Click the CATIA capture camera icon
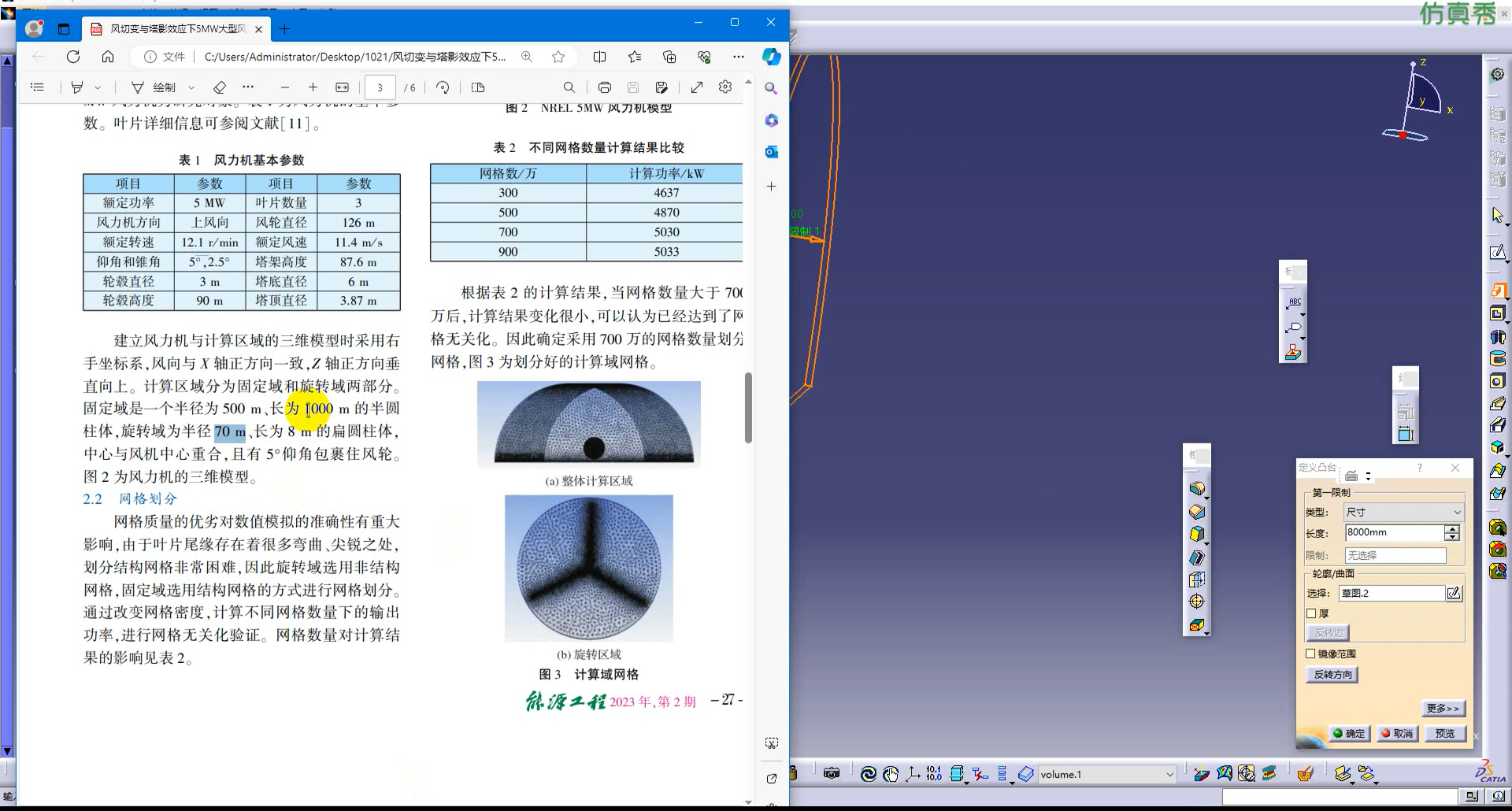 click(832, 774)
